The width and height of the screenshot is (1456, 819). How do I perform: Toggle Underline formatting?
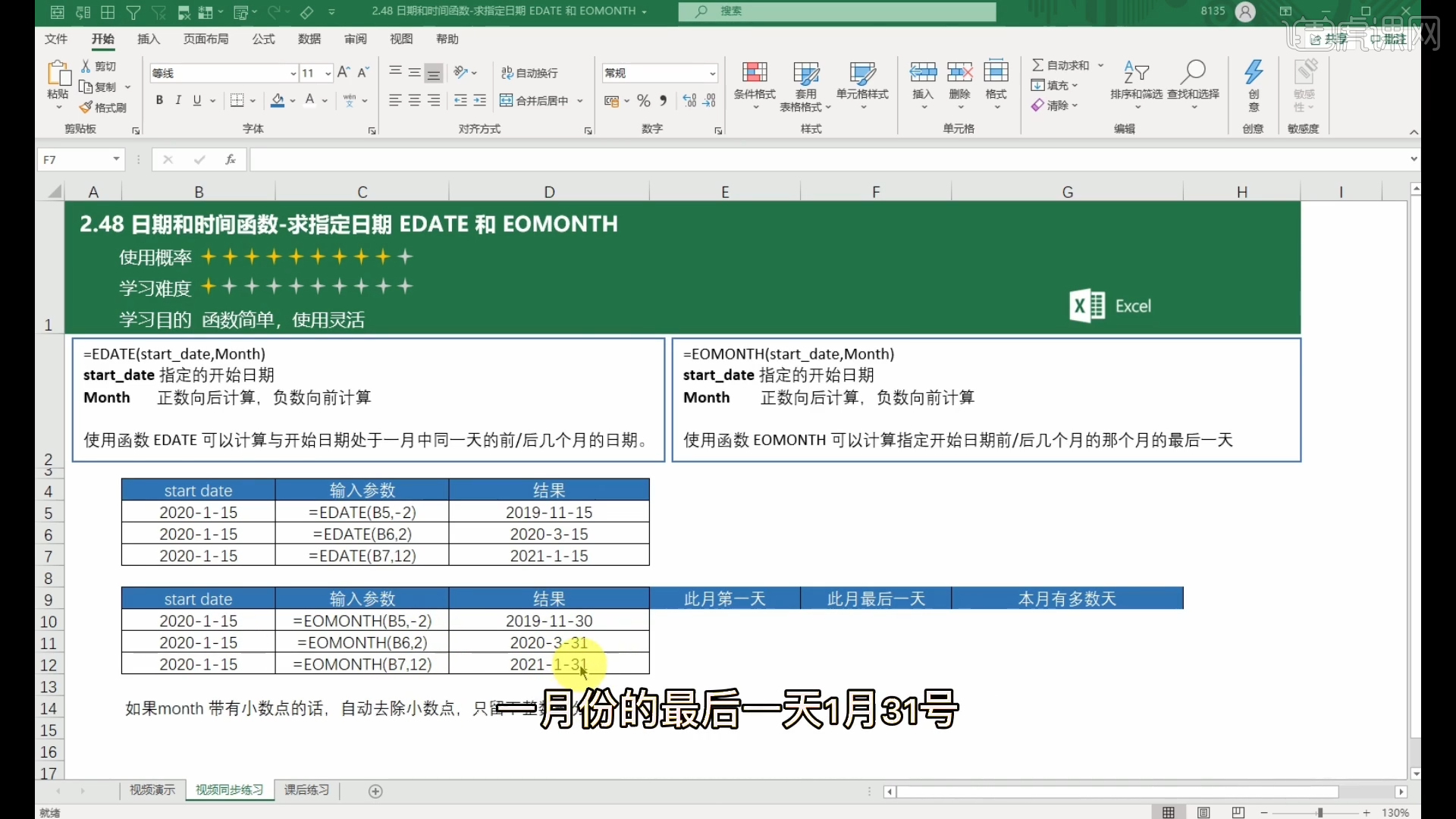click(x=197, y=100)
